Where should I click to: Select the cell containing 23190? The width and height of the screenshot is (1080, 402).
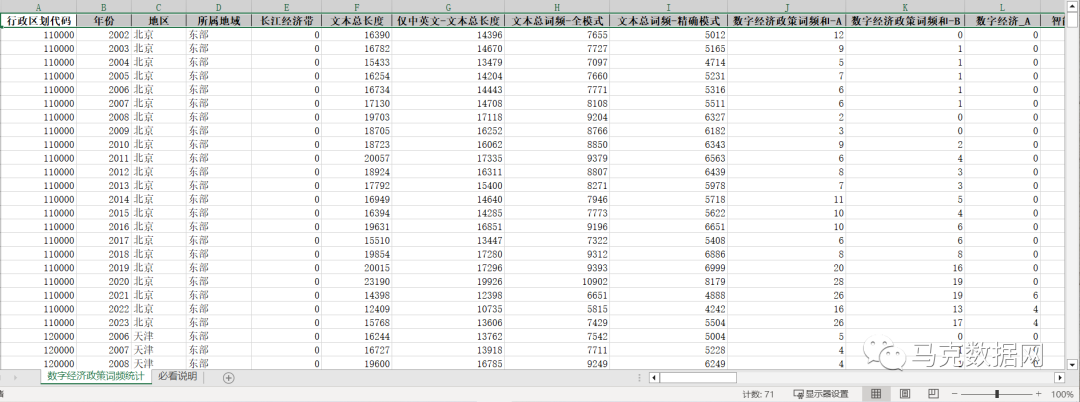[356, 282]
